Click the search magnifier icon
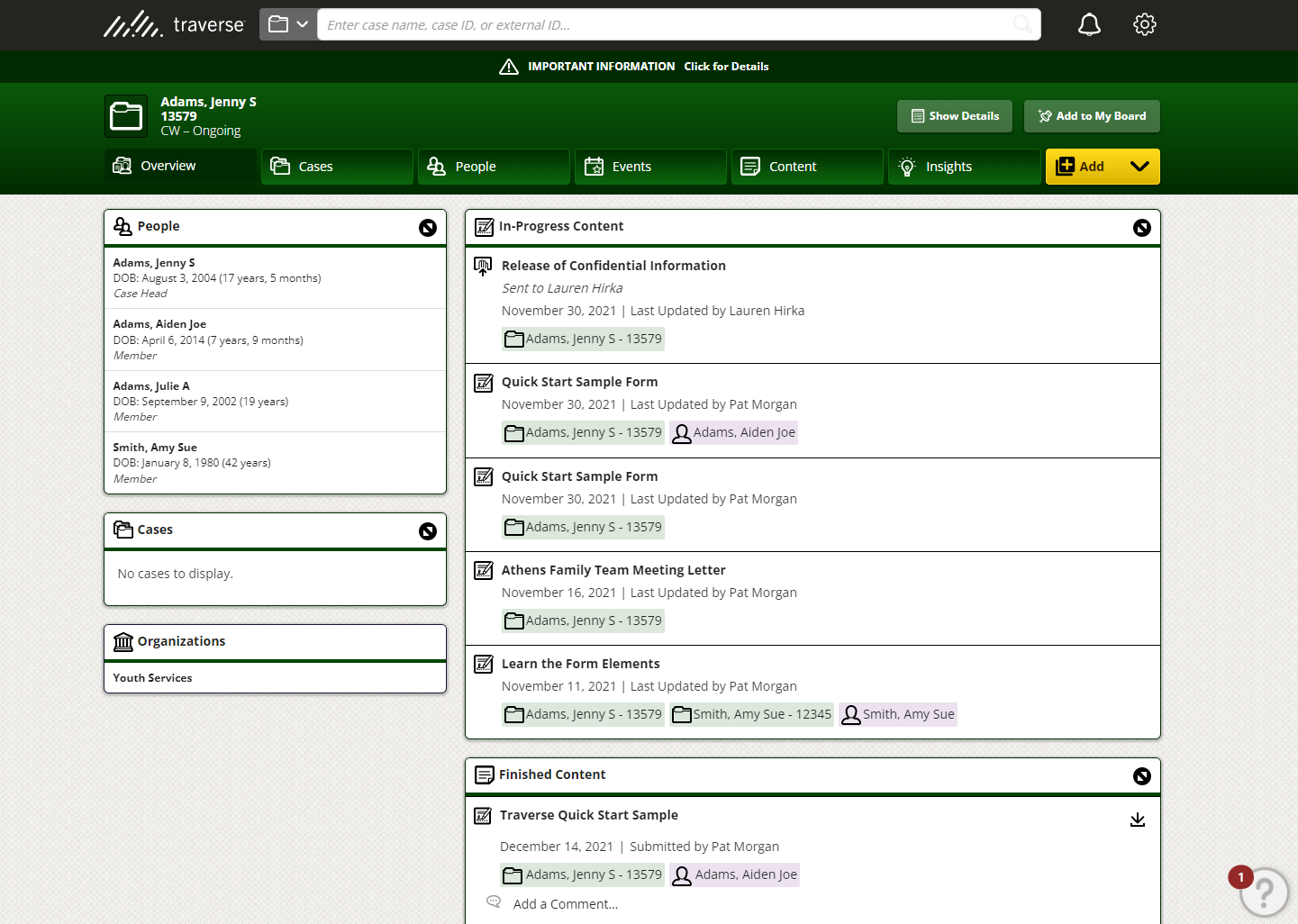This screenshot has width=1298, height=924. [1022, 24]
